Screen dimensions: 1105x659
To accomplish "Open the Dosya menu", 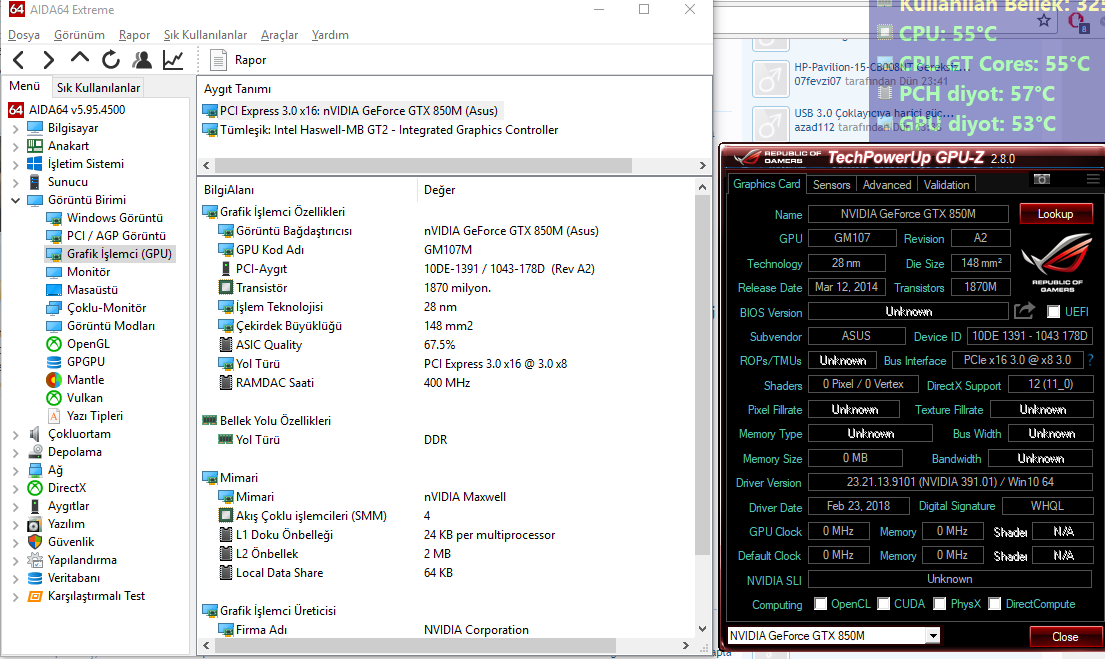I will pos(24,35).
